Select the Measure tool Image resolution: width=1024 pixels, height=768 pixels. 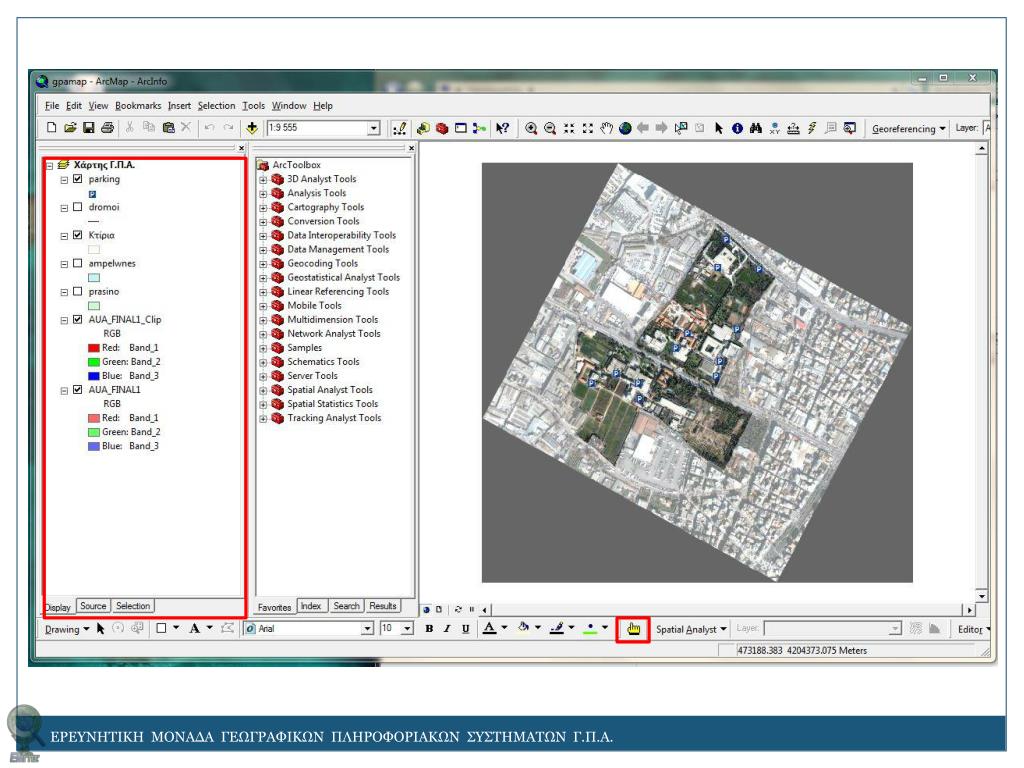coord(793,129)
